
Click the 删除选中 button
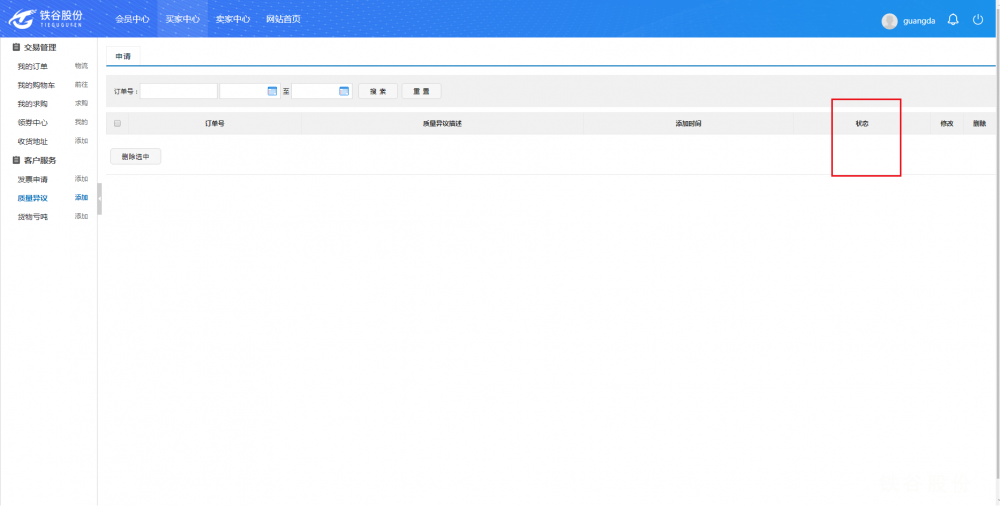[x=135, y=156]
